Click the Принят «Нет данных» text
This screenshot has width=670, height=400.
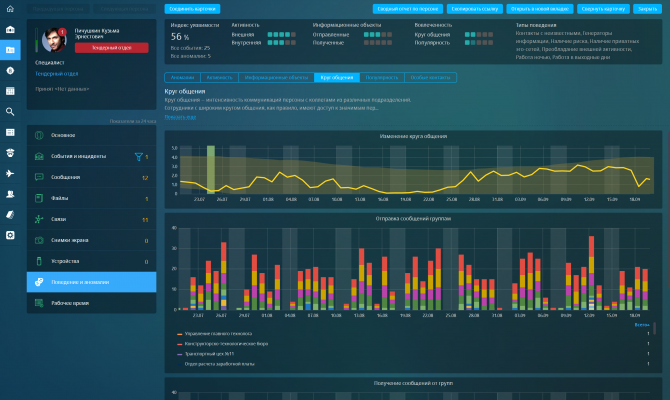62,89
